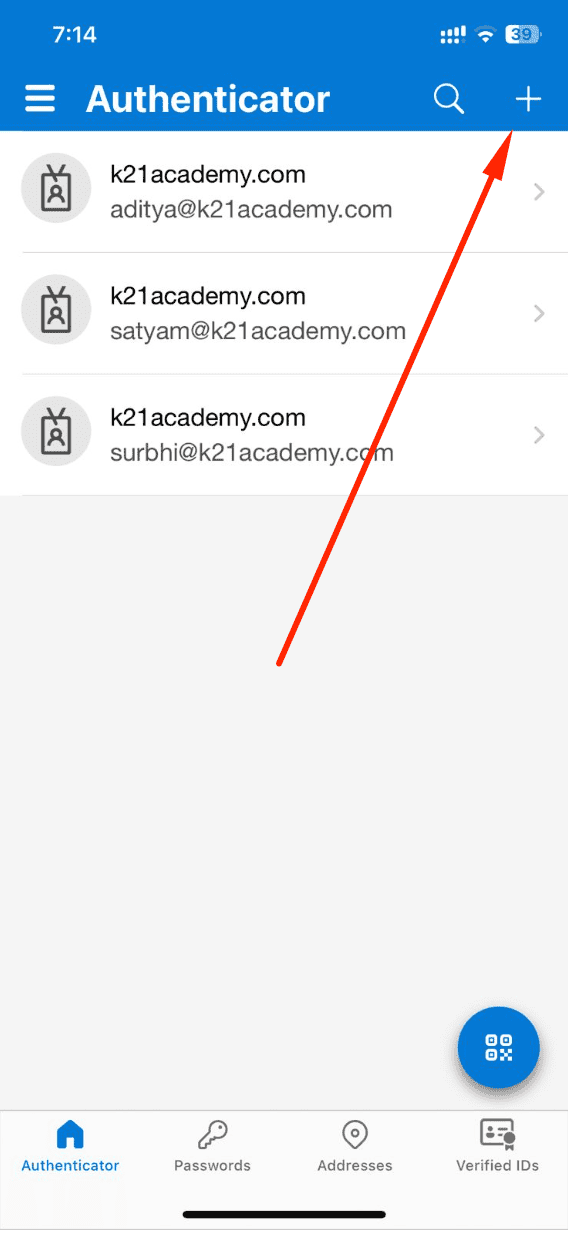Tap the search magnifier icon
Image resolution: width=568 pixels, height=1234 pixels.
pos(449,99)
